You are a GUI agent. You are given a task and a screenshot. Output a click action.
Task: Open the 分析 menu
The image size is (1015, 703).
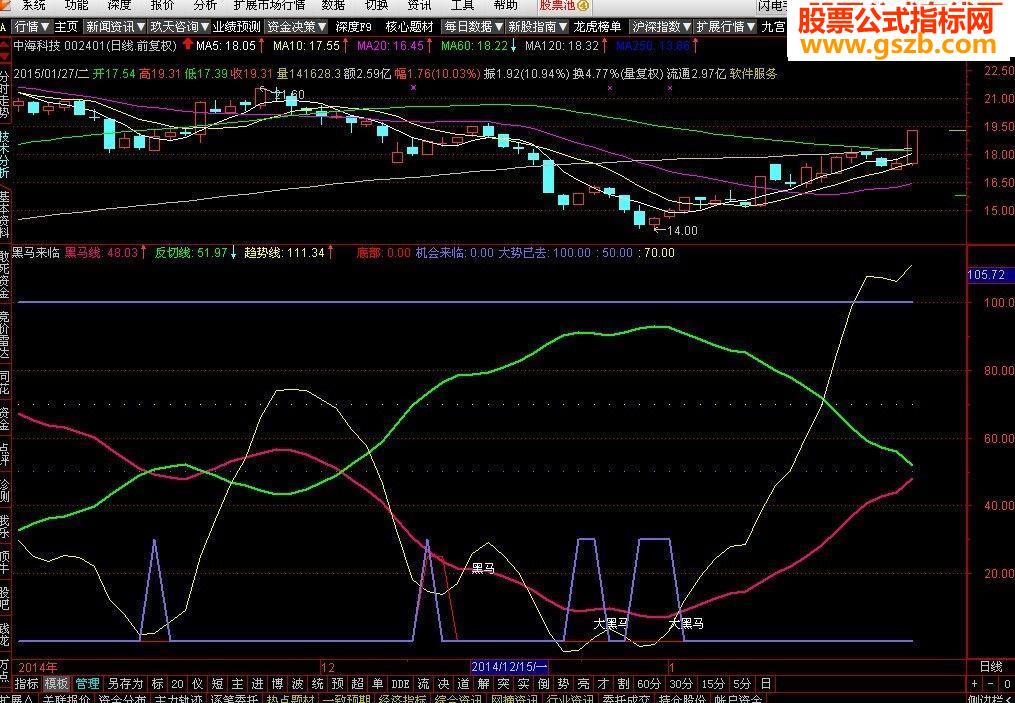(205, 5)
